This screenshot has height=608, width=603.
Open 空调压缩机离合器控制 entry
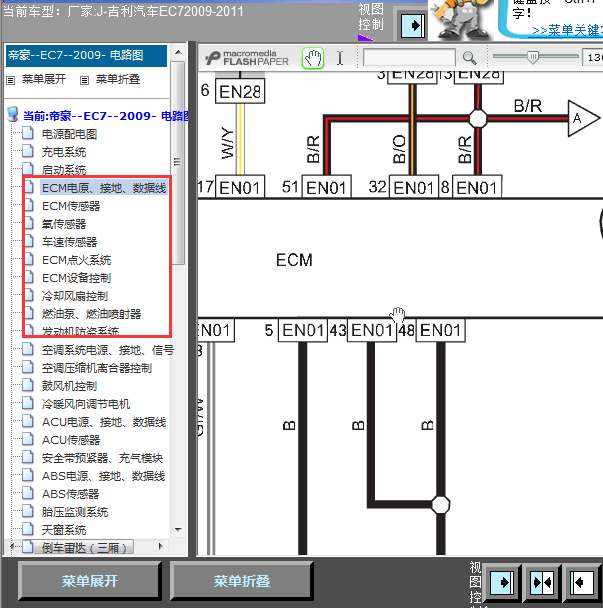pos(97,368)
